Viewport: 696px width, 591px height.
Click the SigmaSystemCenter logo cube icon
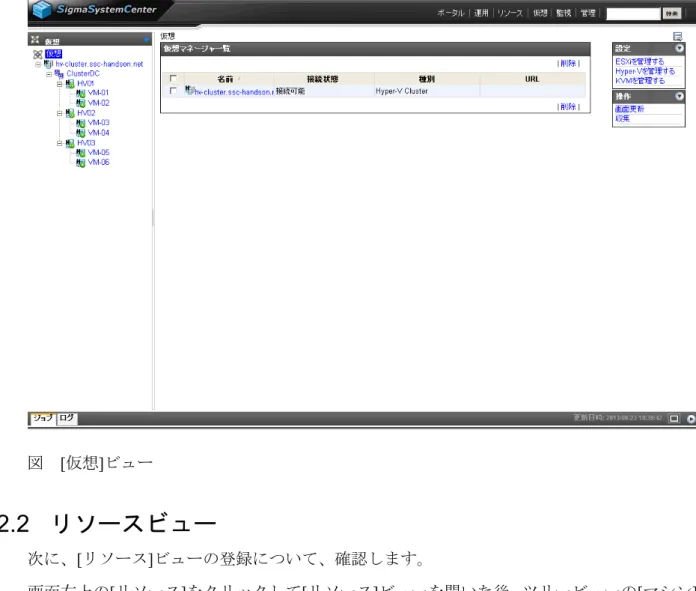(42, 9)
